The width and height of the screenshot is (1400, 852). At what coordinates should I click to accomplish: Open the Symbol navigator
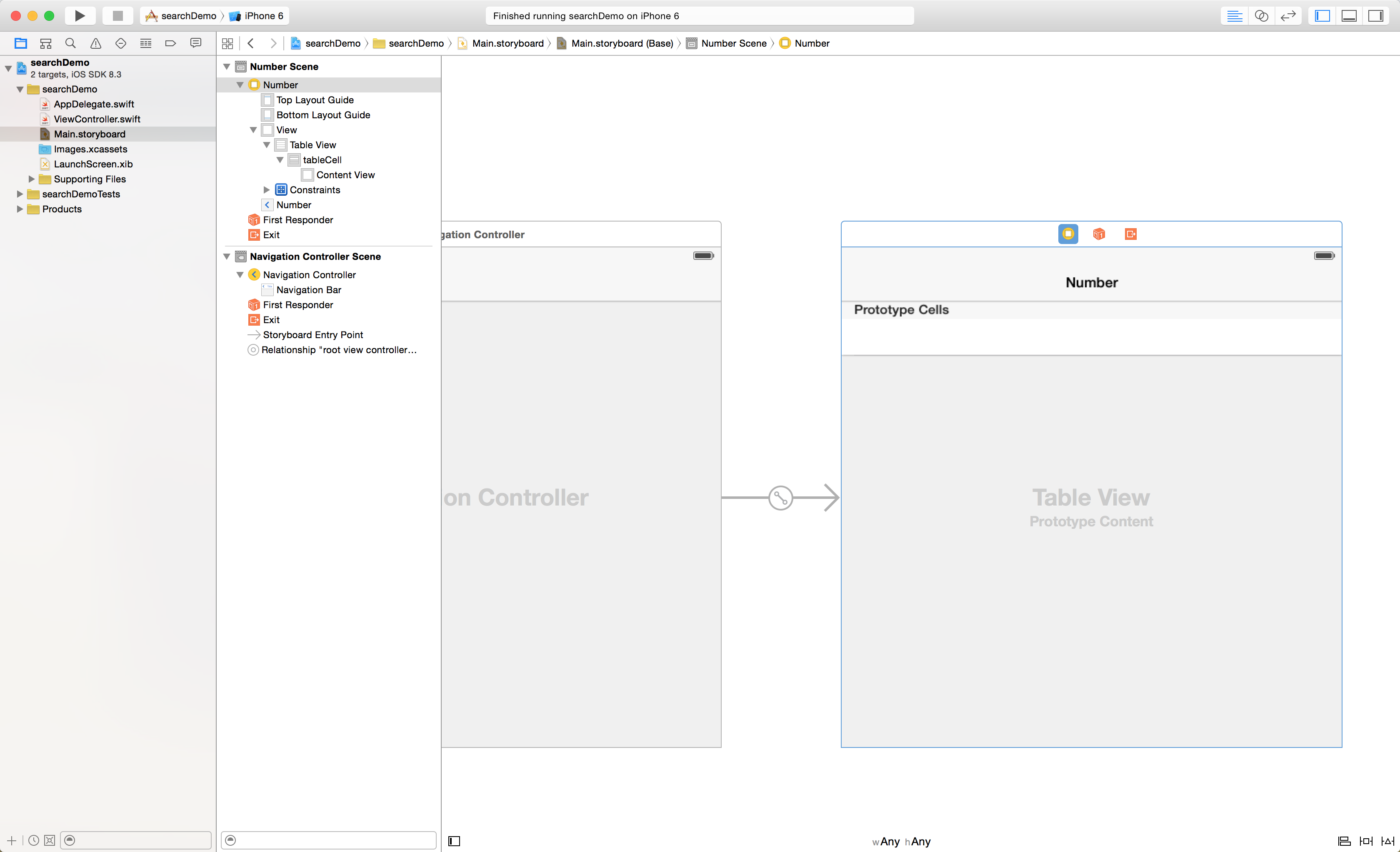(x=46, y=43)
